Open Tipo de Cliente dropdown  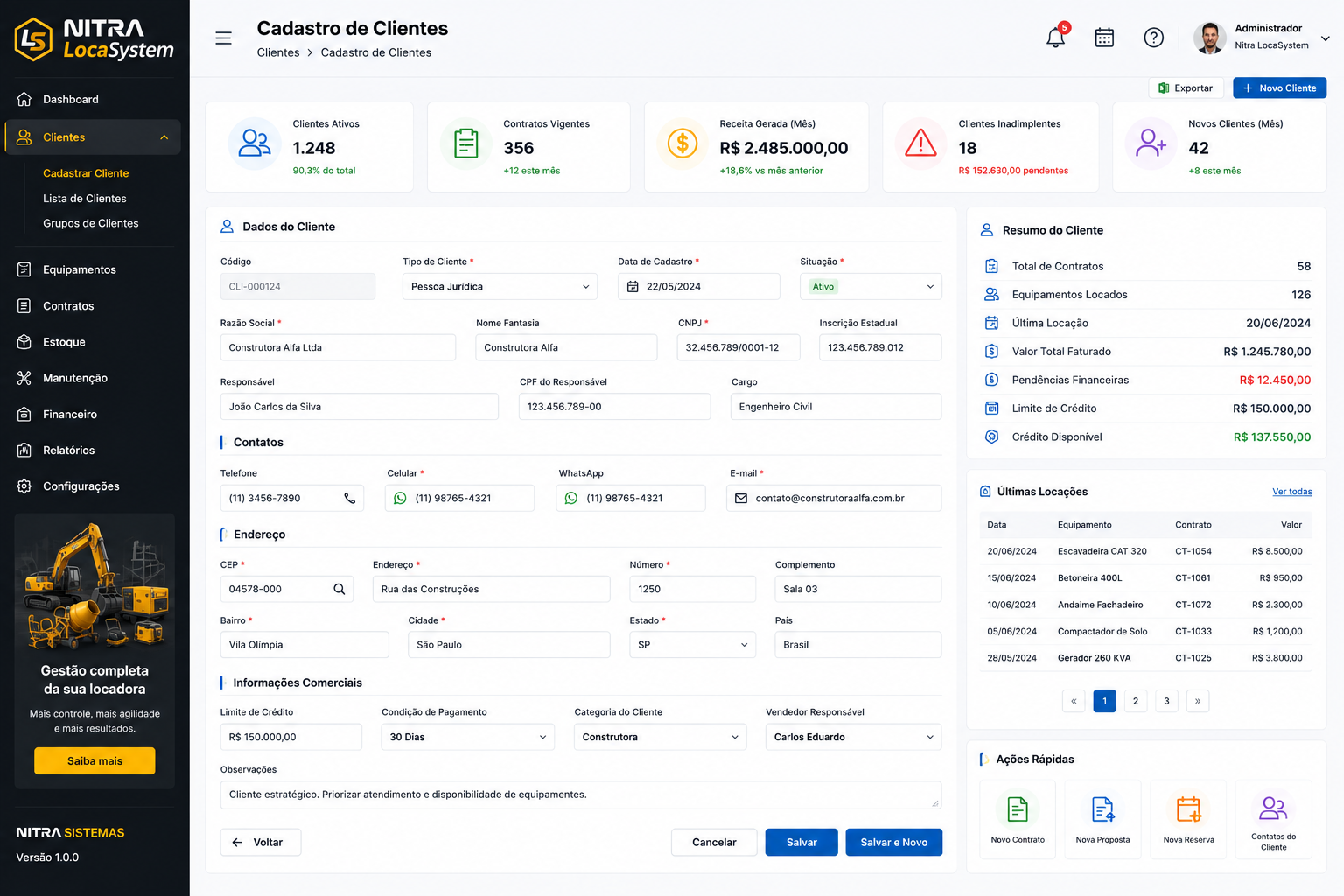coord(500,287)
